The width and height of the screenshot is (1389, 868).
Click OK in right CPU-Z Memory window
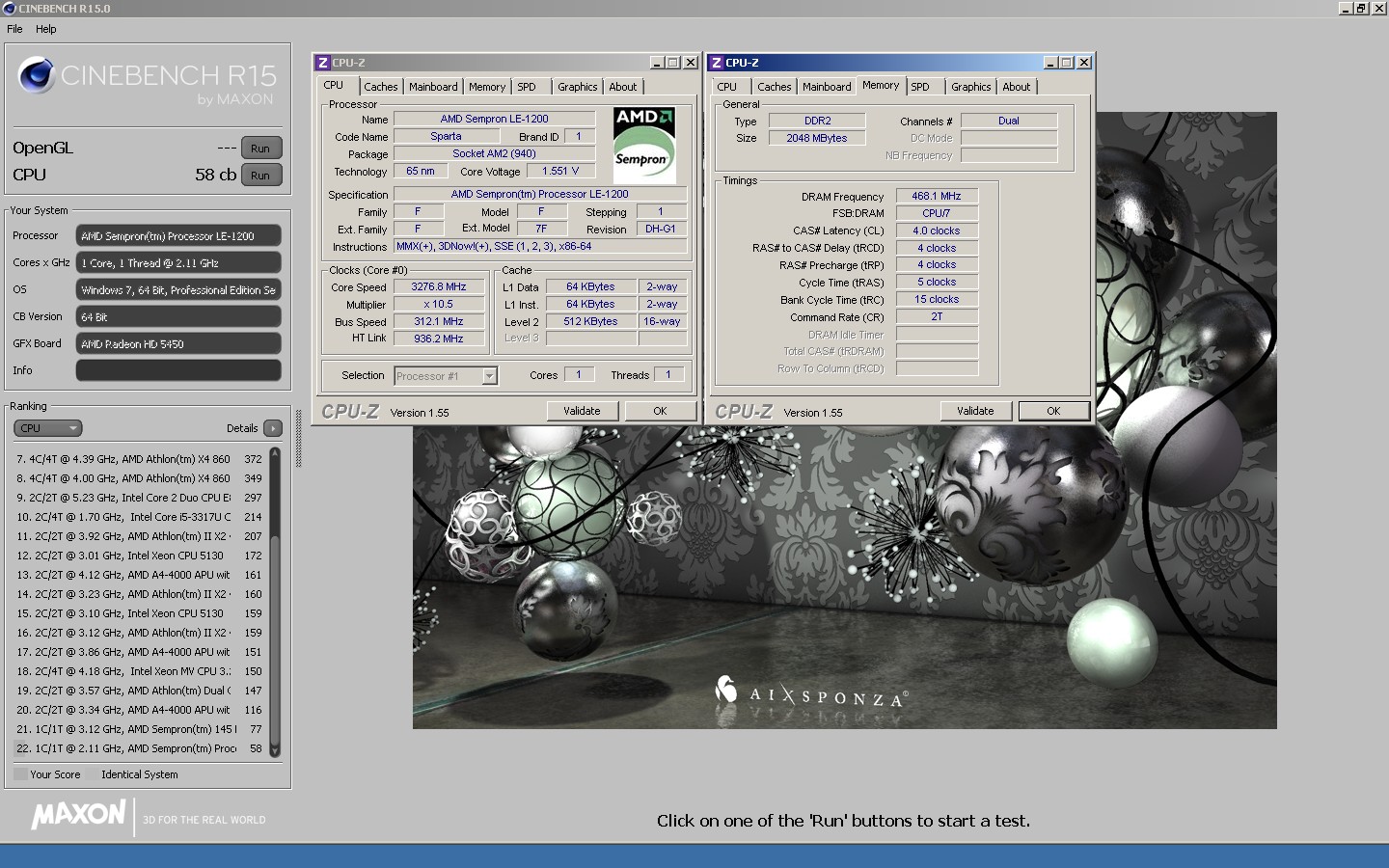tap(1053, 411)
